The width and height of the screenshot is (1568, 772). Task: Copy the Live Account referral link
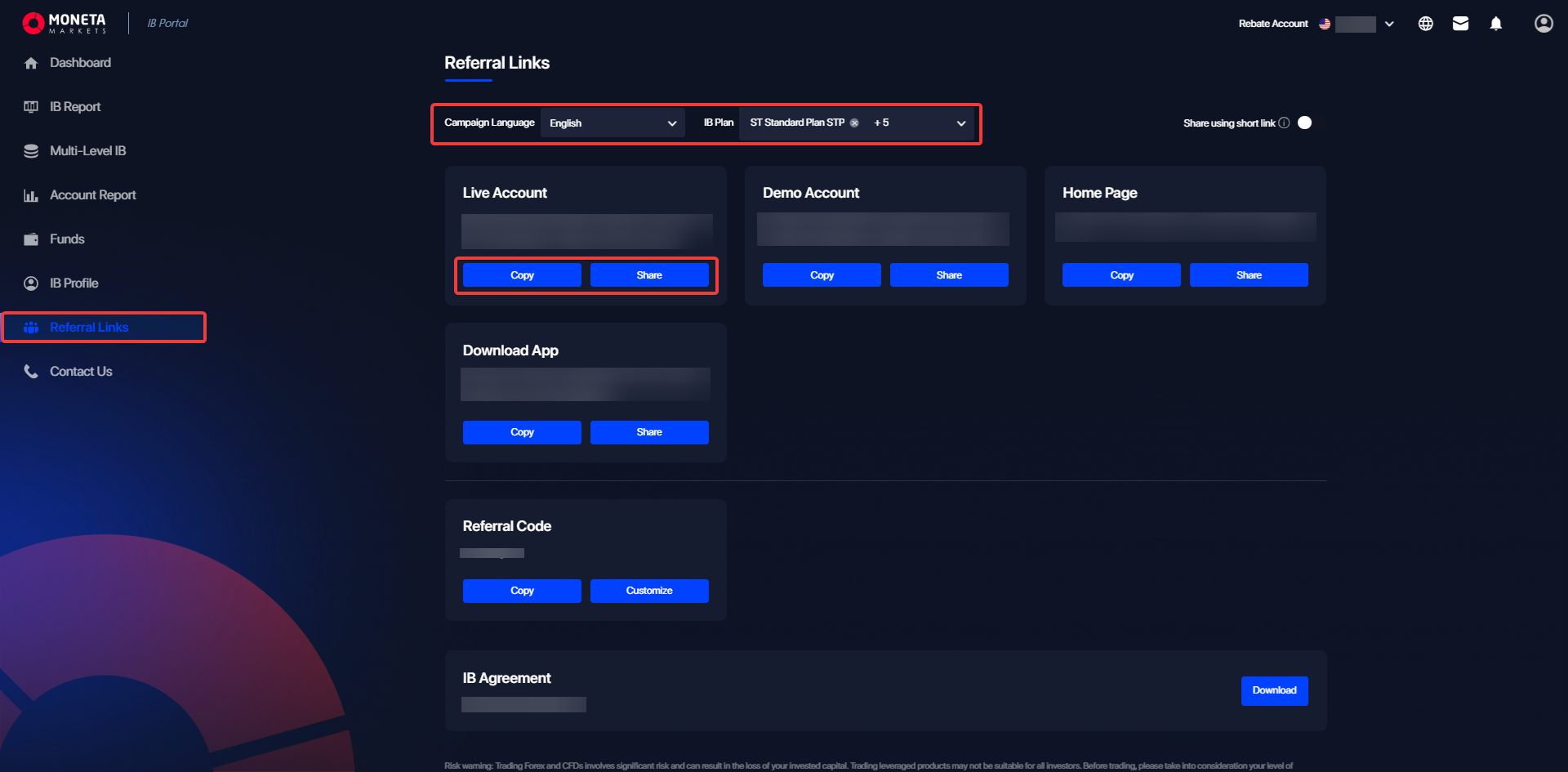tap(522, 275)
